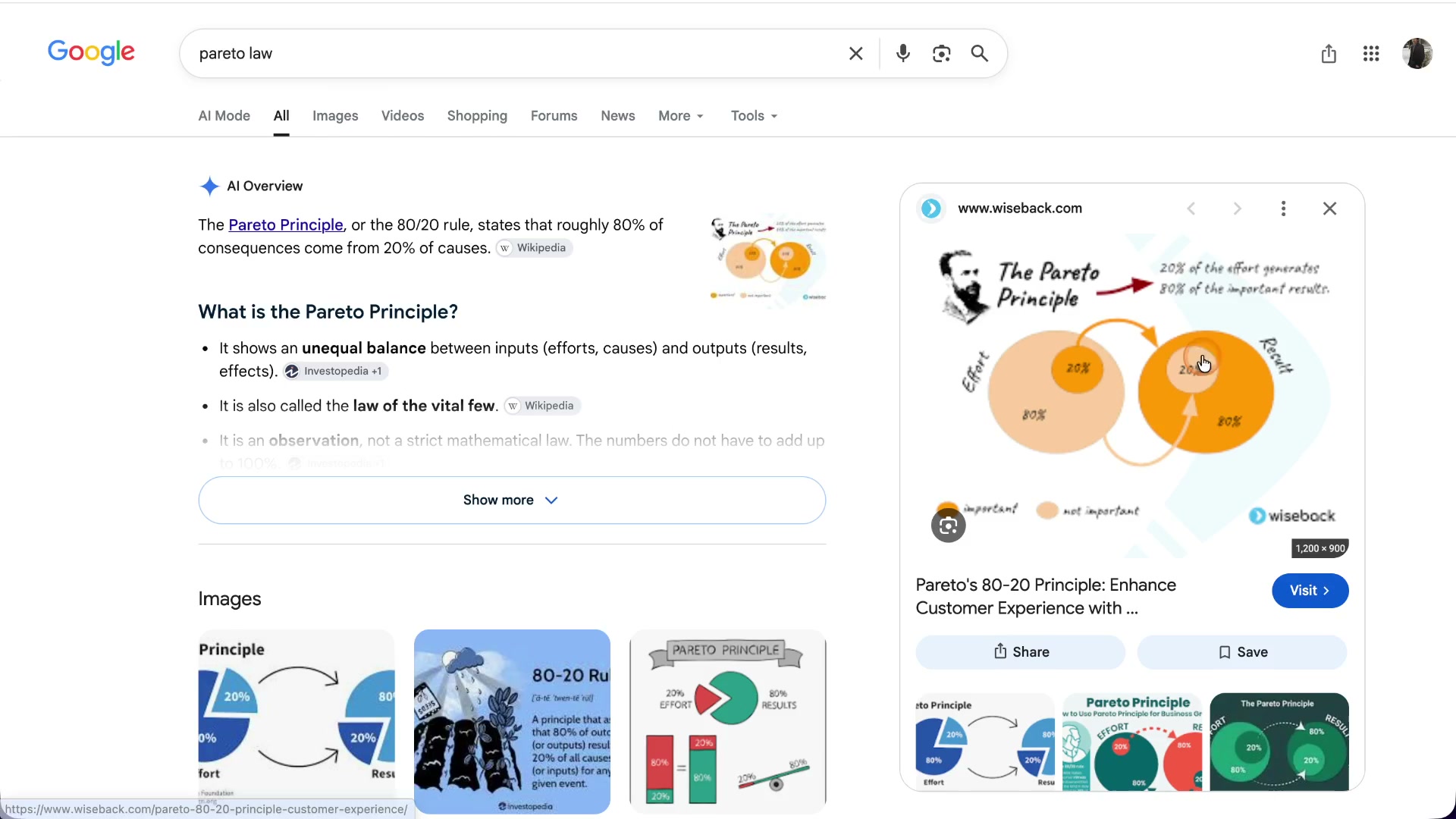Click the share icon in header
This screenshot has height=819, width=1456.
coord(1329,54)
